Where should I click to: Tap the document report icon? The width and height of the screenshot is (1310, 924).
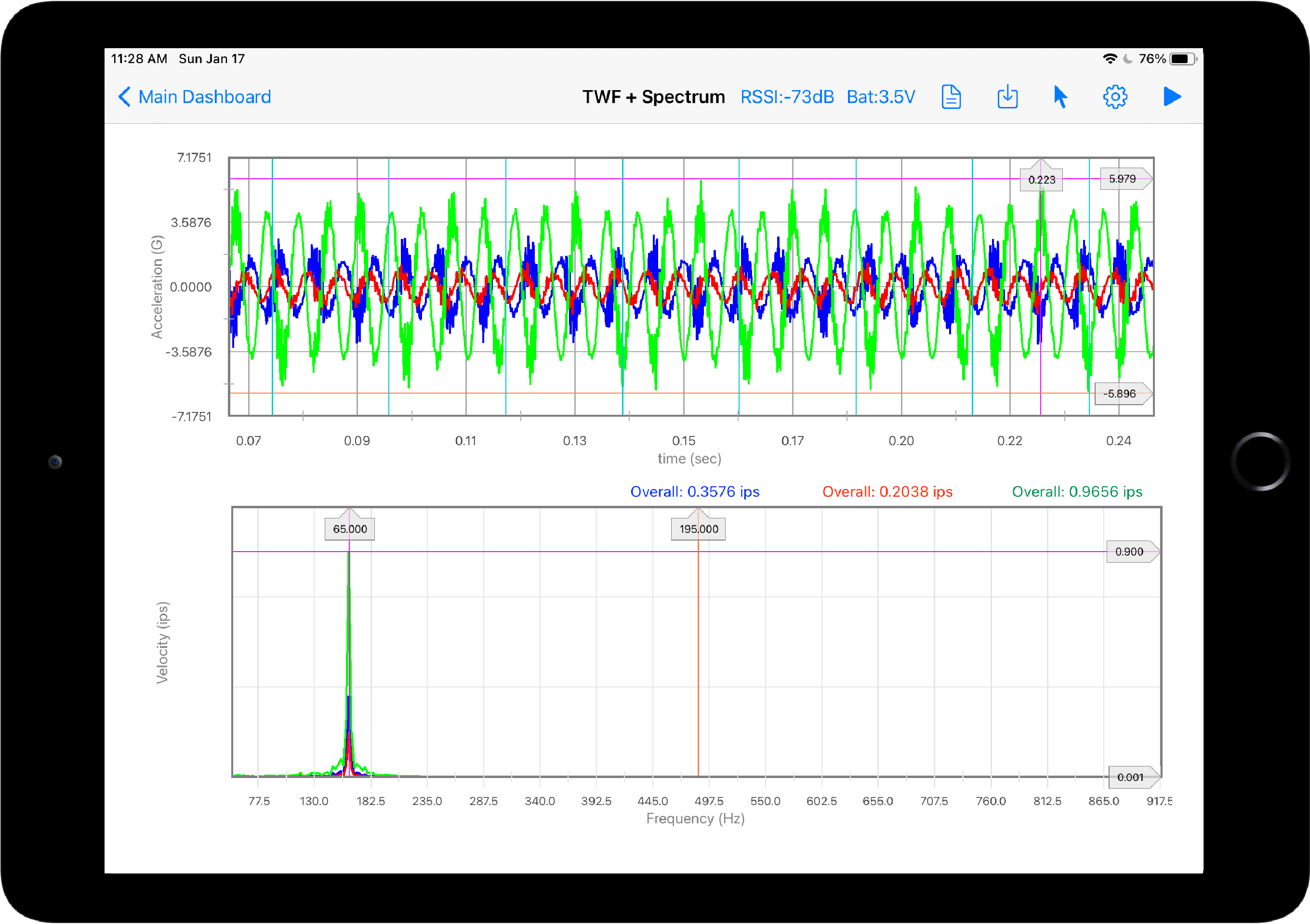(951, 97)
